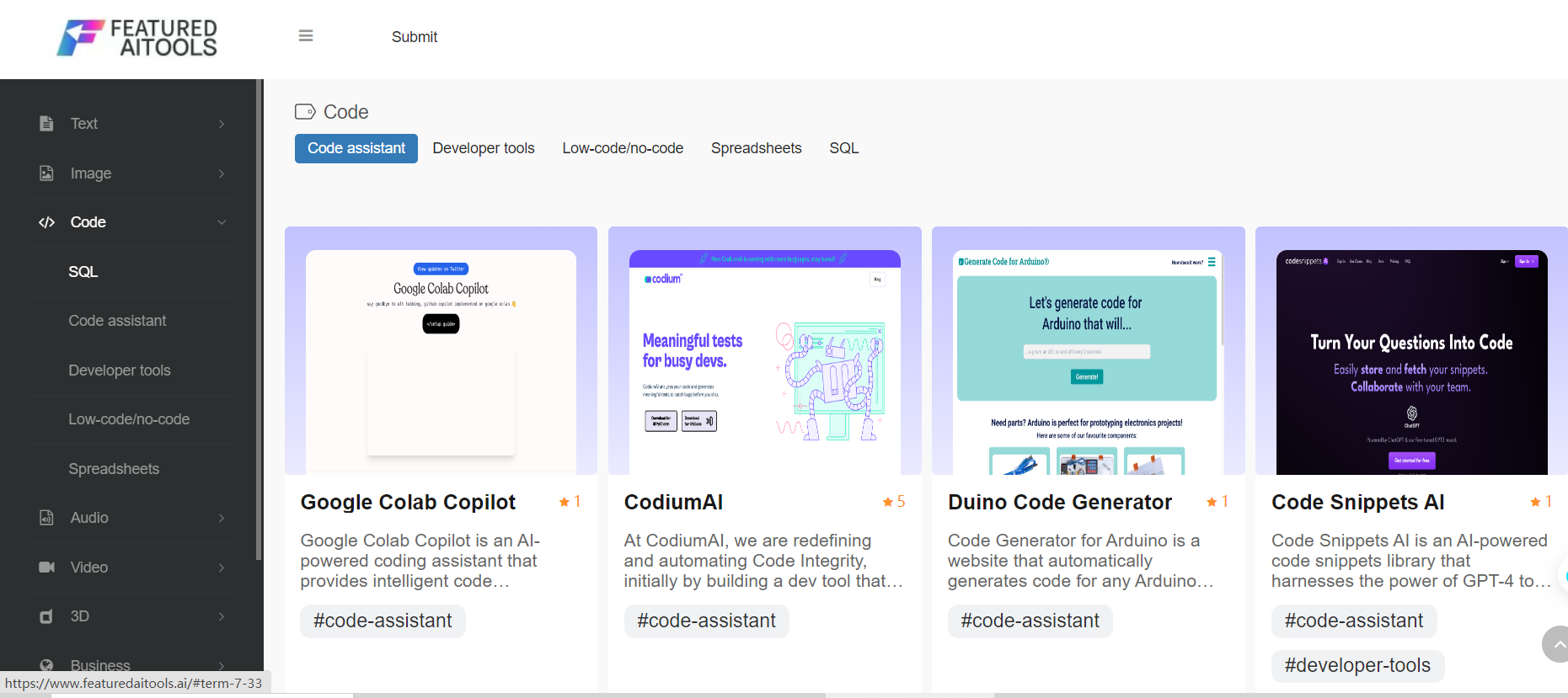
Task: Click the Audio file icon in sidebar
Action: coord(46,518)
